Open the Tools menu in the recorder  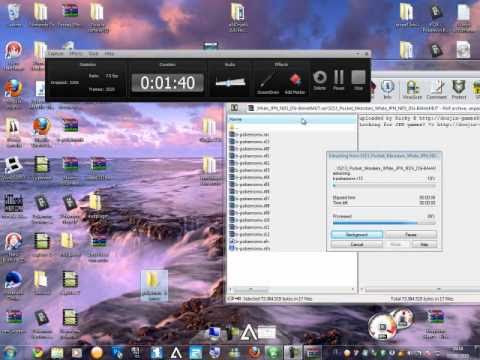[94, 54]
